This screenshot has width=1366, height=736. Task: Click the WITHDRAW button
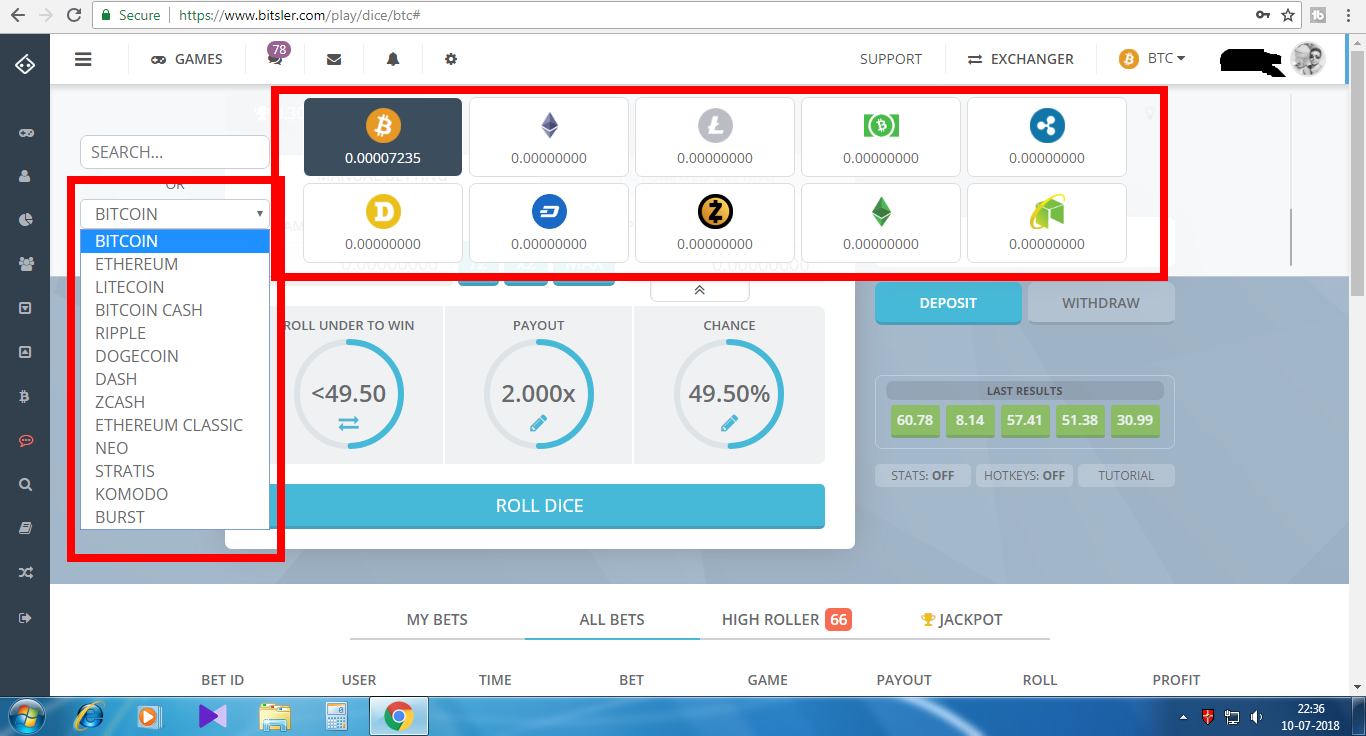tap(1101, 303)
